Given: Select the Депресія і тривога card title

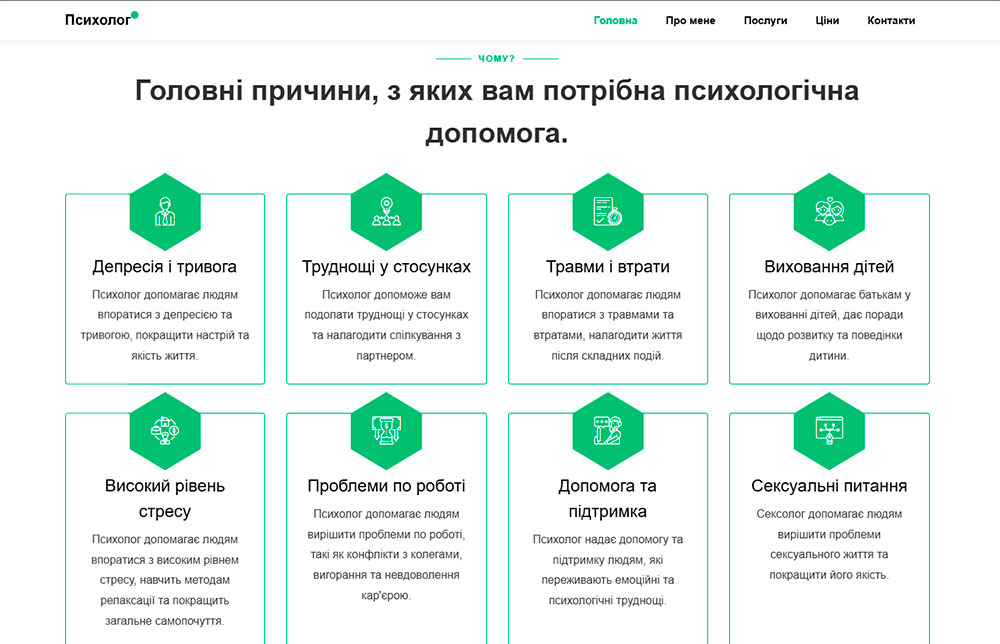Looking at the screenshot, I should (x=165, y=267).
